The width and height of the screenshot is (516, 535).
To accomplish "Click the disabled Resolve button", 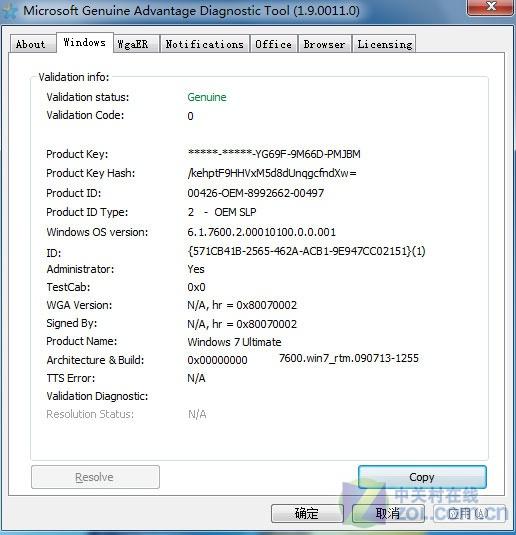I will pyautogui.click(x=95, y=477).
